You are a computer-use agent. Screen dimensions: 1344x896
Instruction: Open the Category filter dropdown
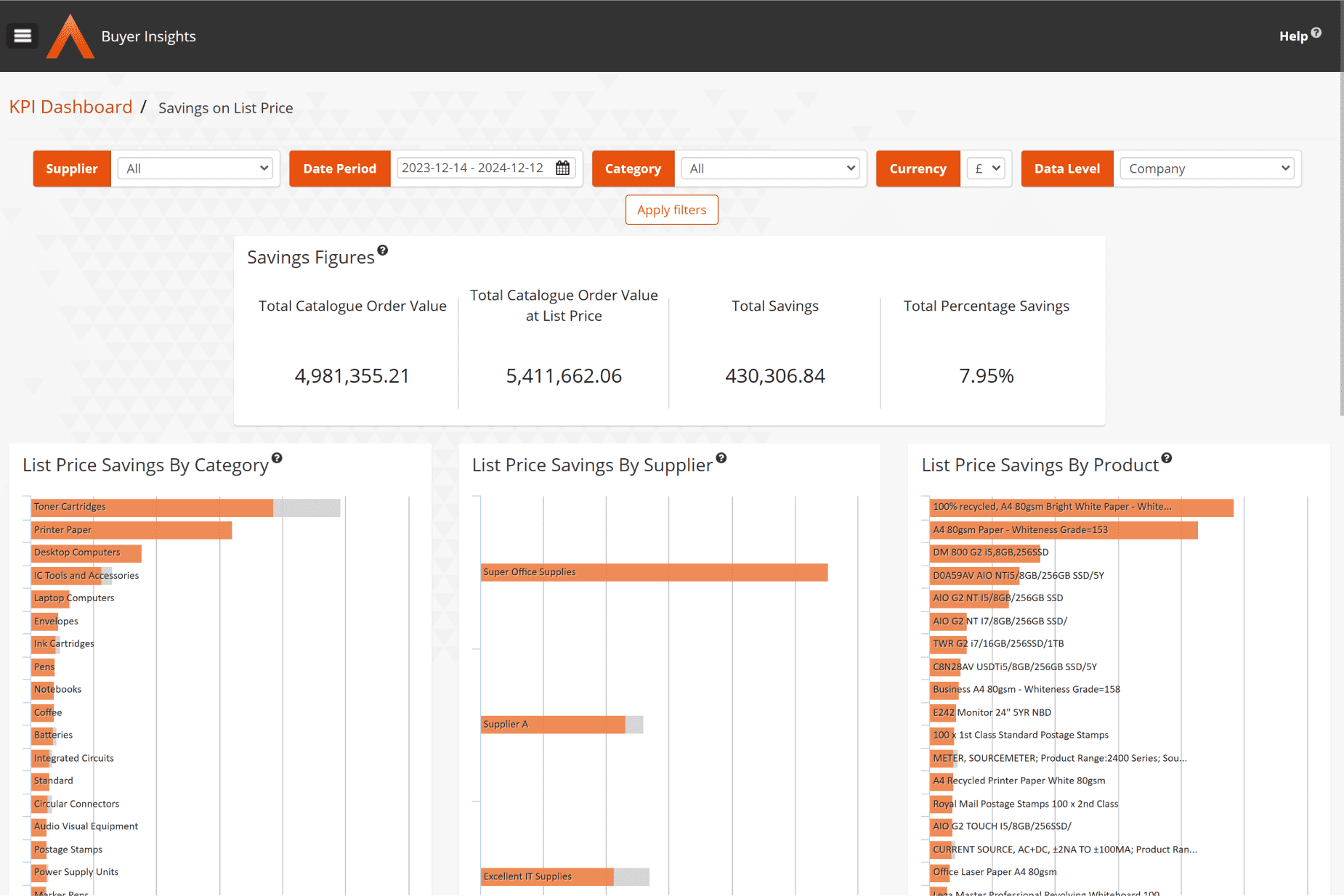(771, 168)
